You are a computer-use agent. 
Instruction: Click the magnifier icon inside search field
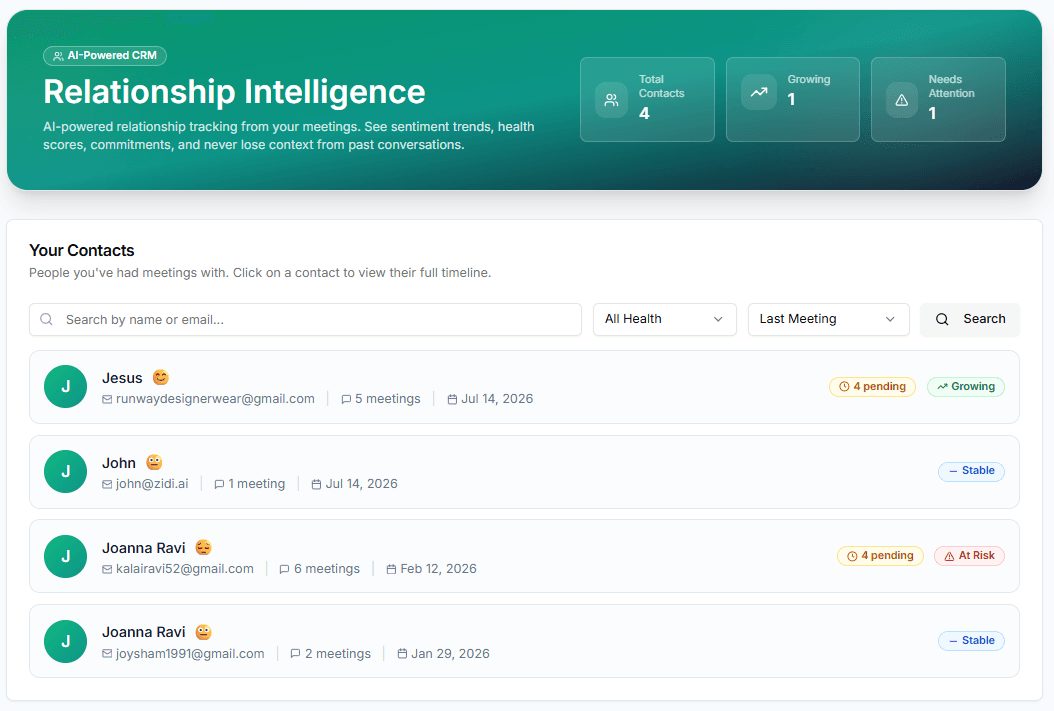46,319
